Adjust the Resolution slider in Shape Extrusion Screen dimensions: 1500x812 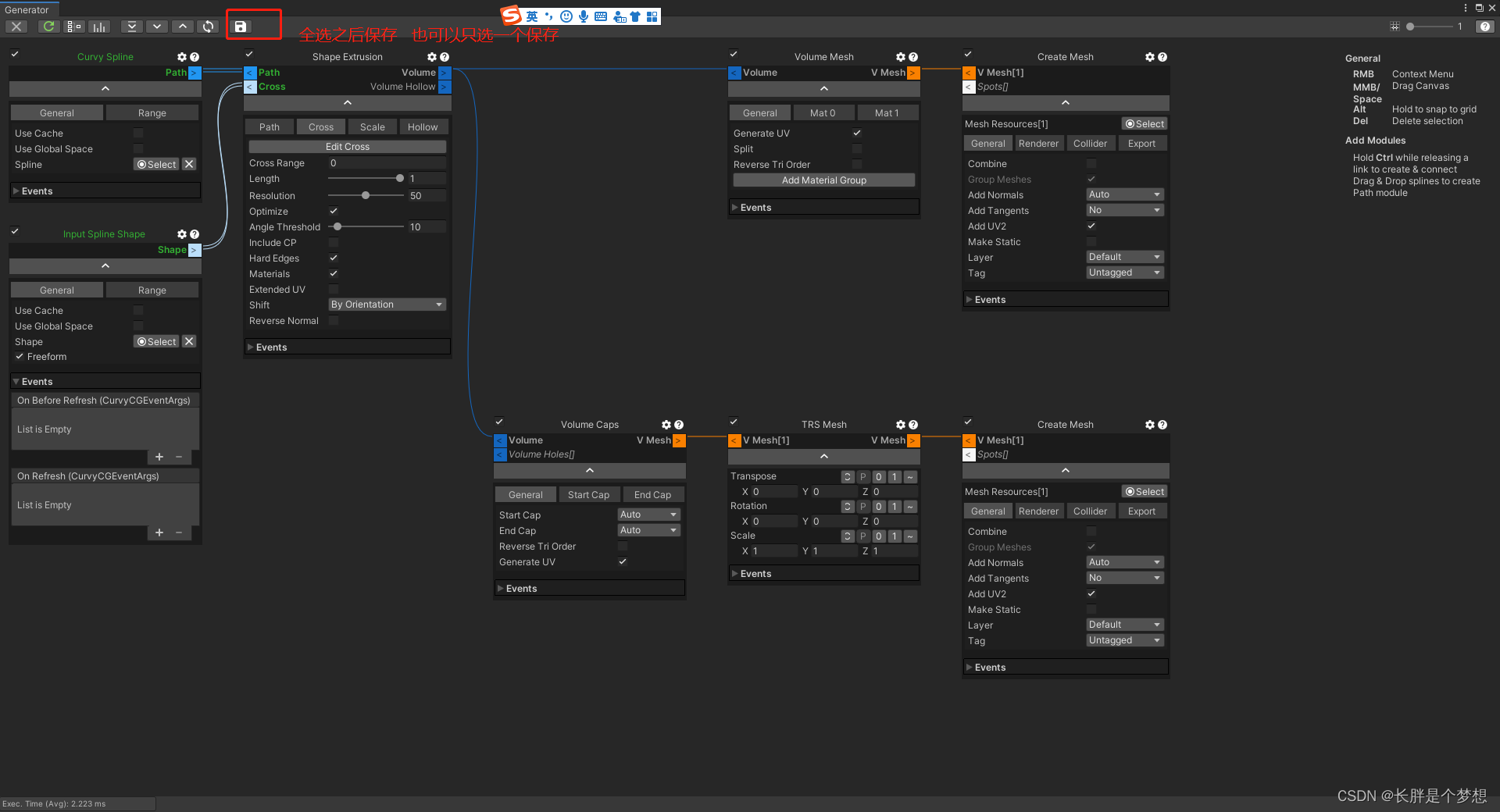coord(366,195)
